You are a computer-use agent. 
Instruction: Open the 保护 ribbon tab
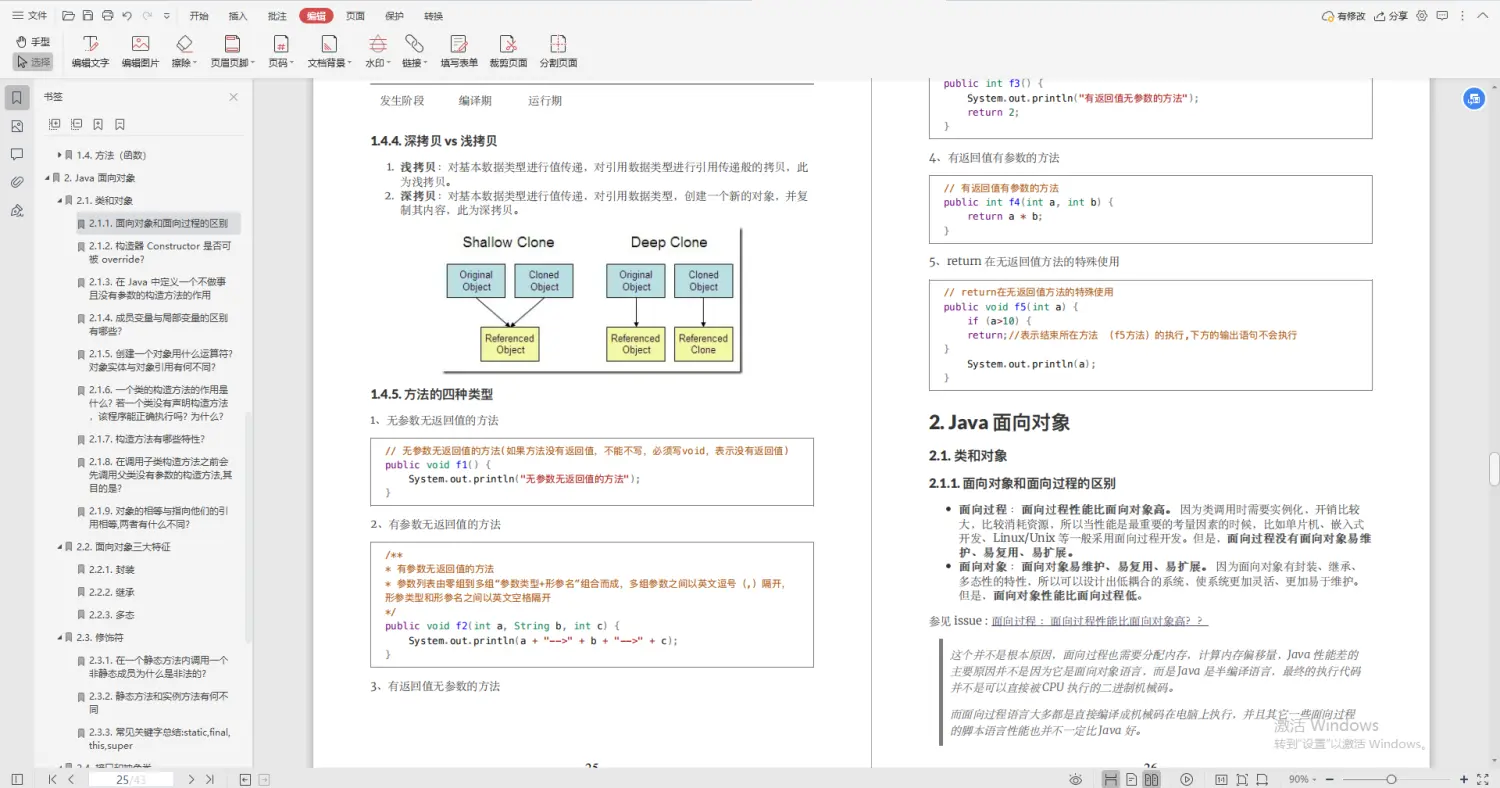393,15
